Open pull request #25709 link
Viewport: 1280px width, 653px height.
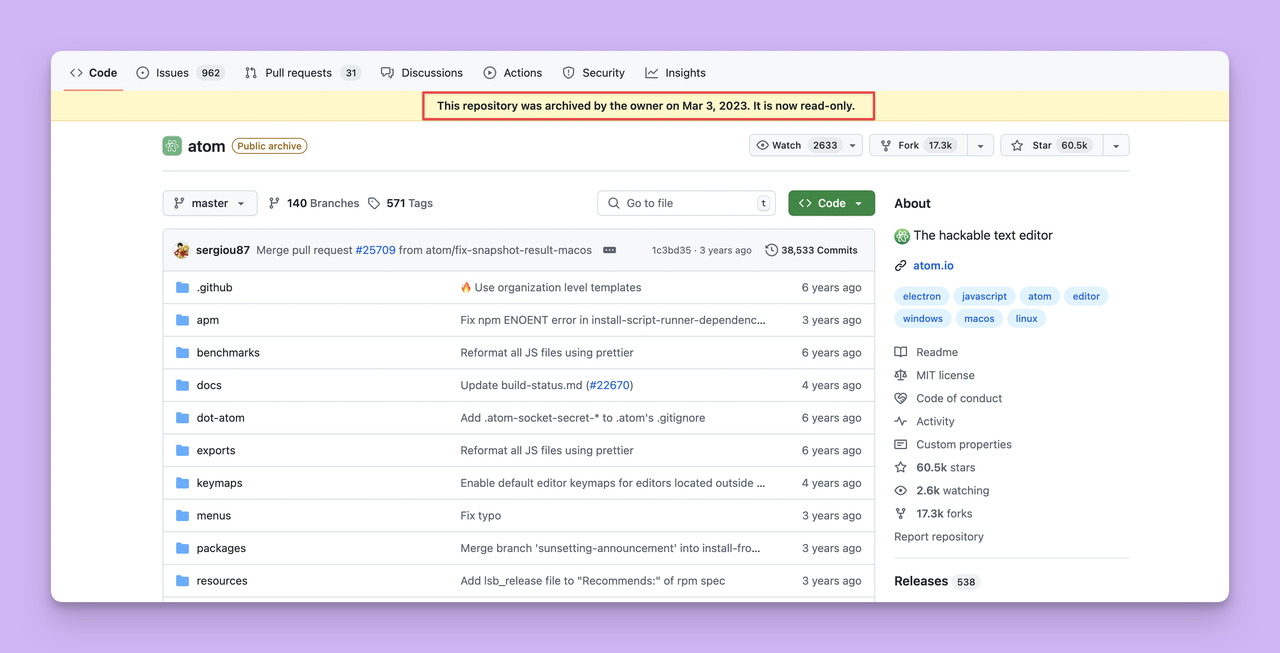(x=375, y=250)
